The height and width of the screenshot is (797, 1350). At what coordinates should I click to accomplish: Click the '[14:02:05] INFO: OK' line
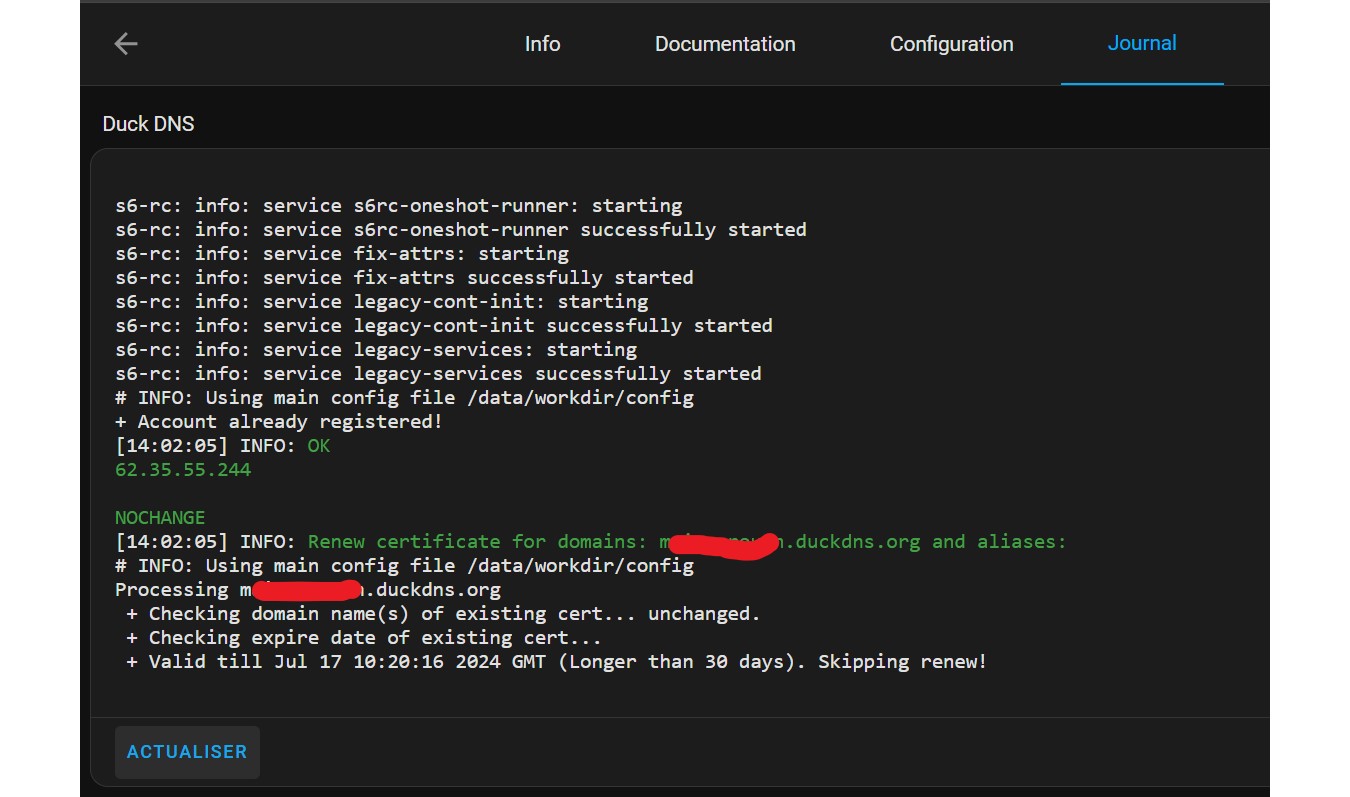[222, 446]
